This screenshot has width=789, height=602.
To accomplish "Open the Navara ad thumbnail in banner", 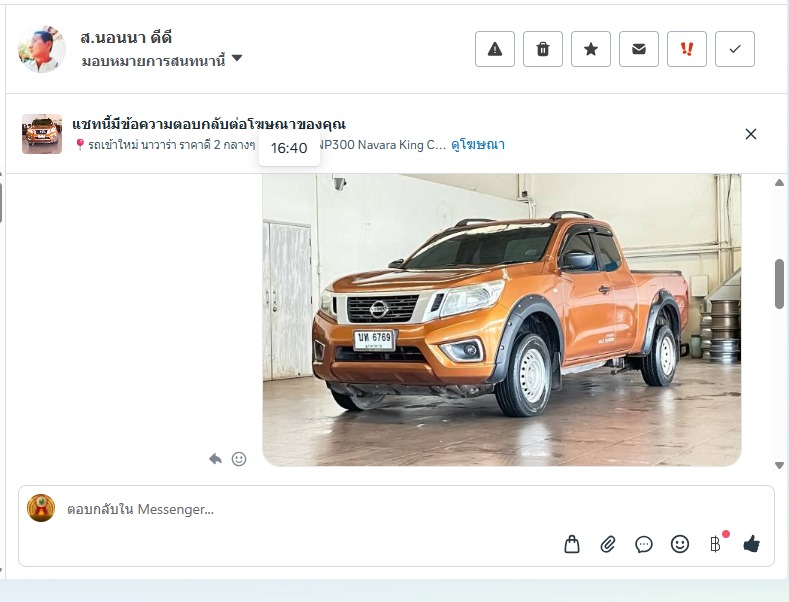I will click(42, 134).
